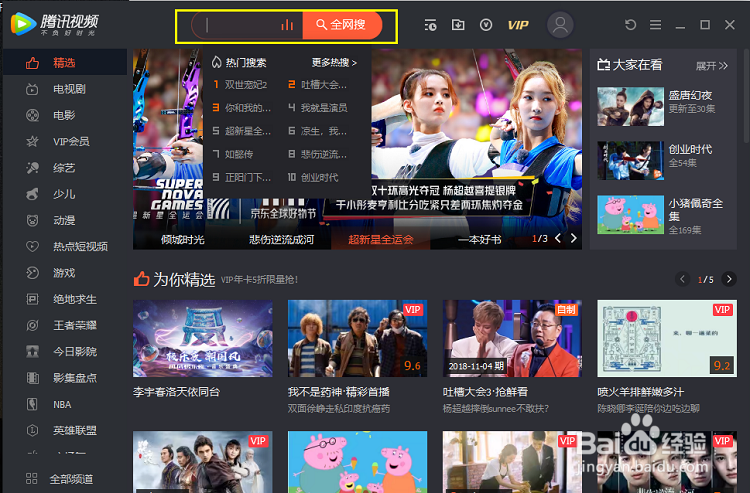This screenshot has width=750, height=493.
Task: Click the Tencent Video logo
Action: [55, 24]
